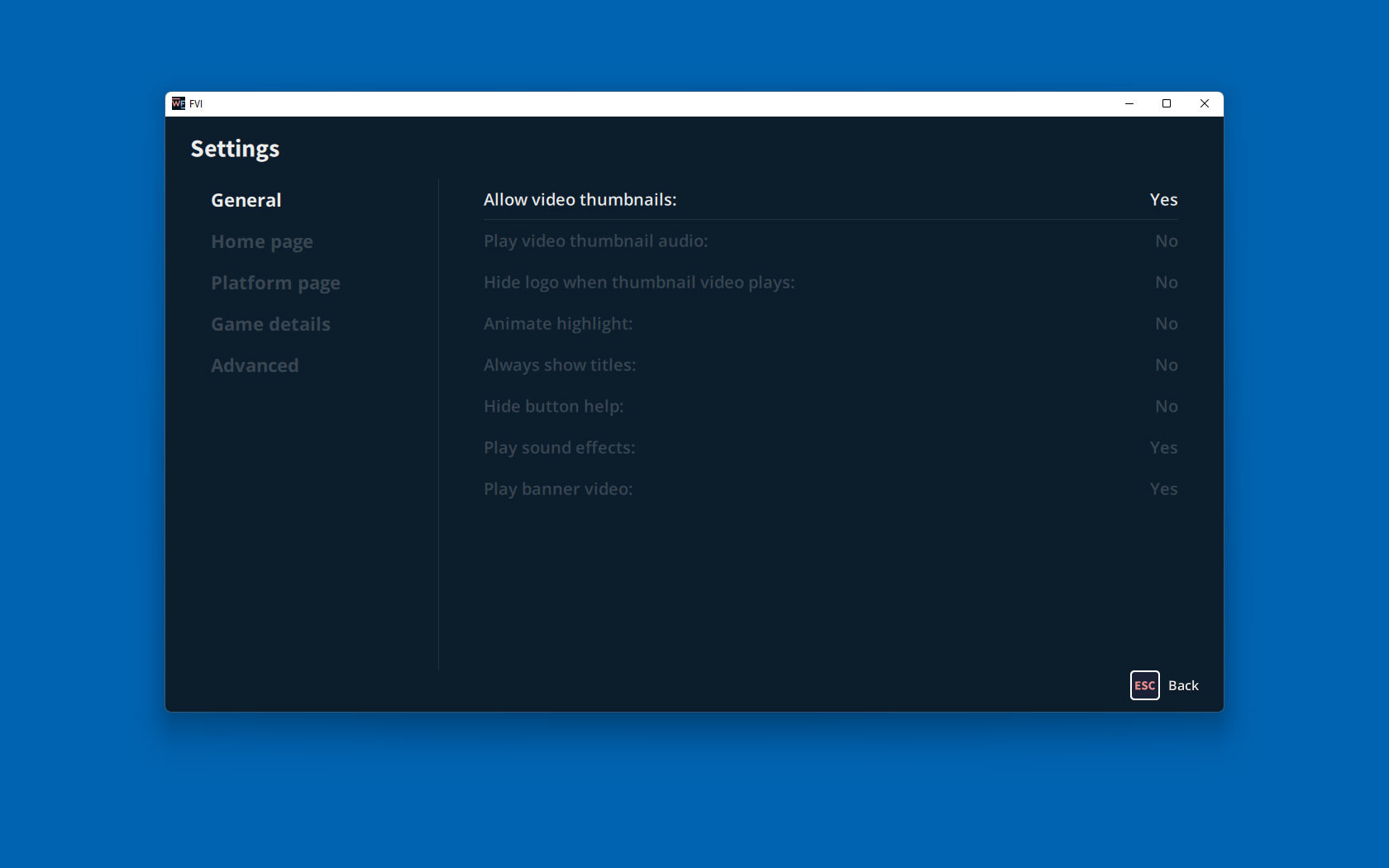Minimize the FVI window

pos(1129,103)
